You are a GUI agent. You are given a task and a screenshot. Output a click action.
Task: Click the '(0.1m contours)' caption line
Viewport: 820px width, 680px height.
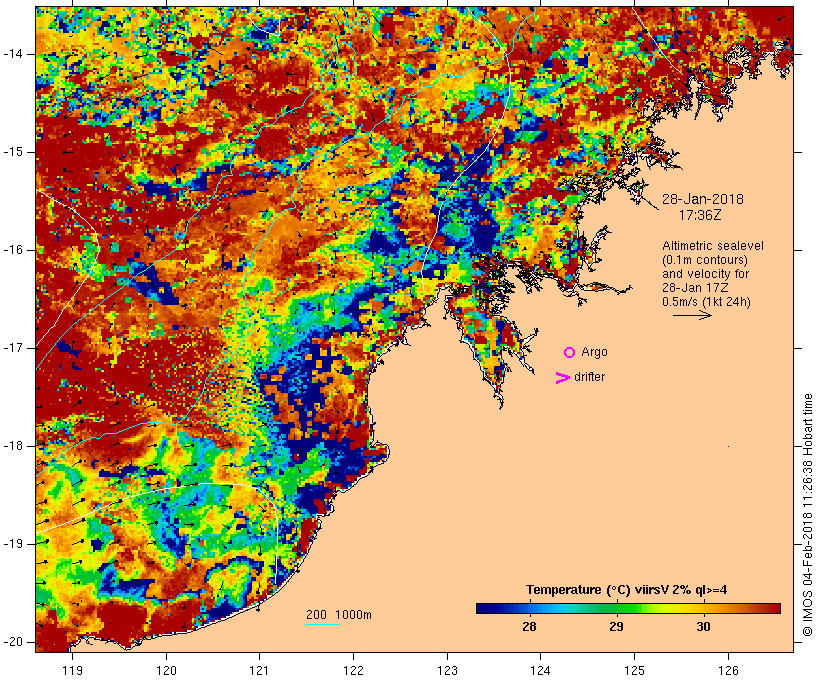tap(705, 260)
